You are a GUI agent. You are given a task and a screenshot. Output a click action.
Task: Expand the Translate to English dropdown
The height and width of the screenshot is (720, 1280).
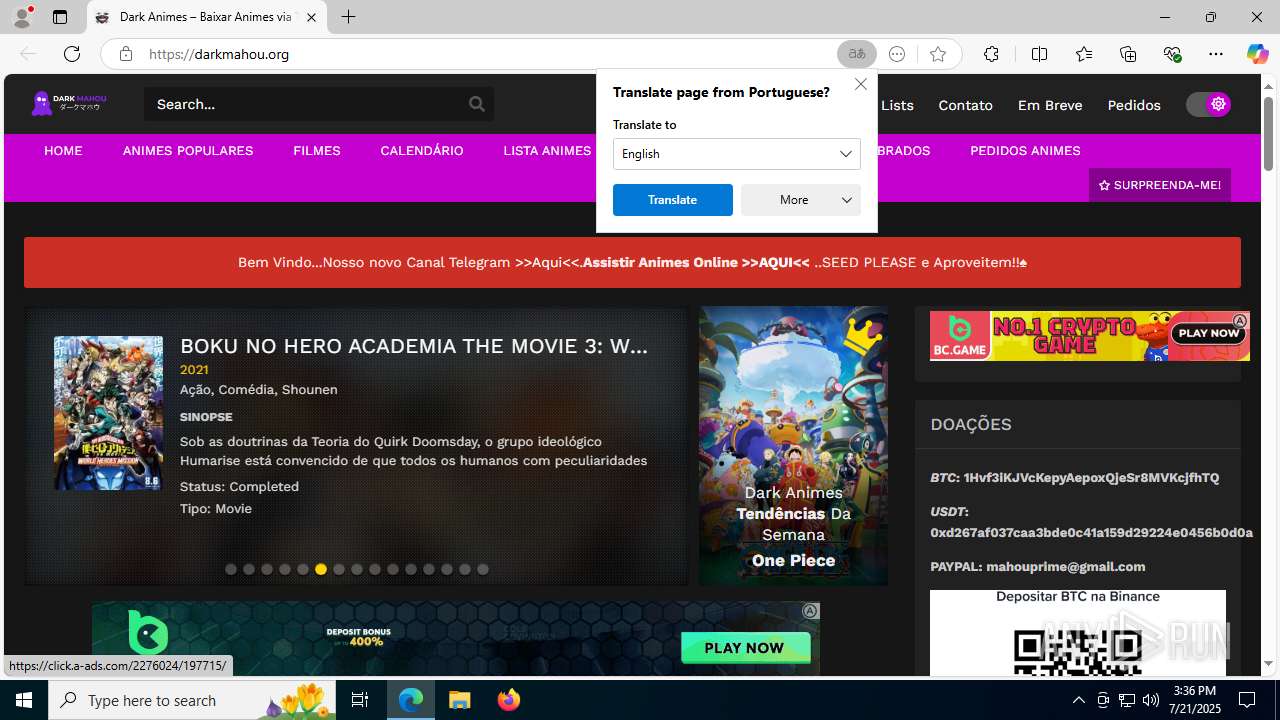point(737,154)
